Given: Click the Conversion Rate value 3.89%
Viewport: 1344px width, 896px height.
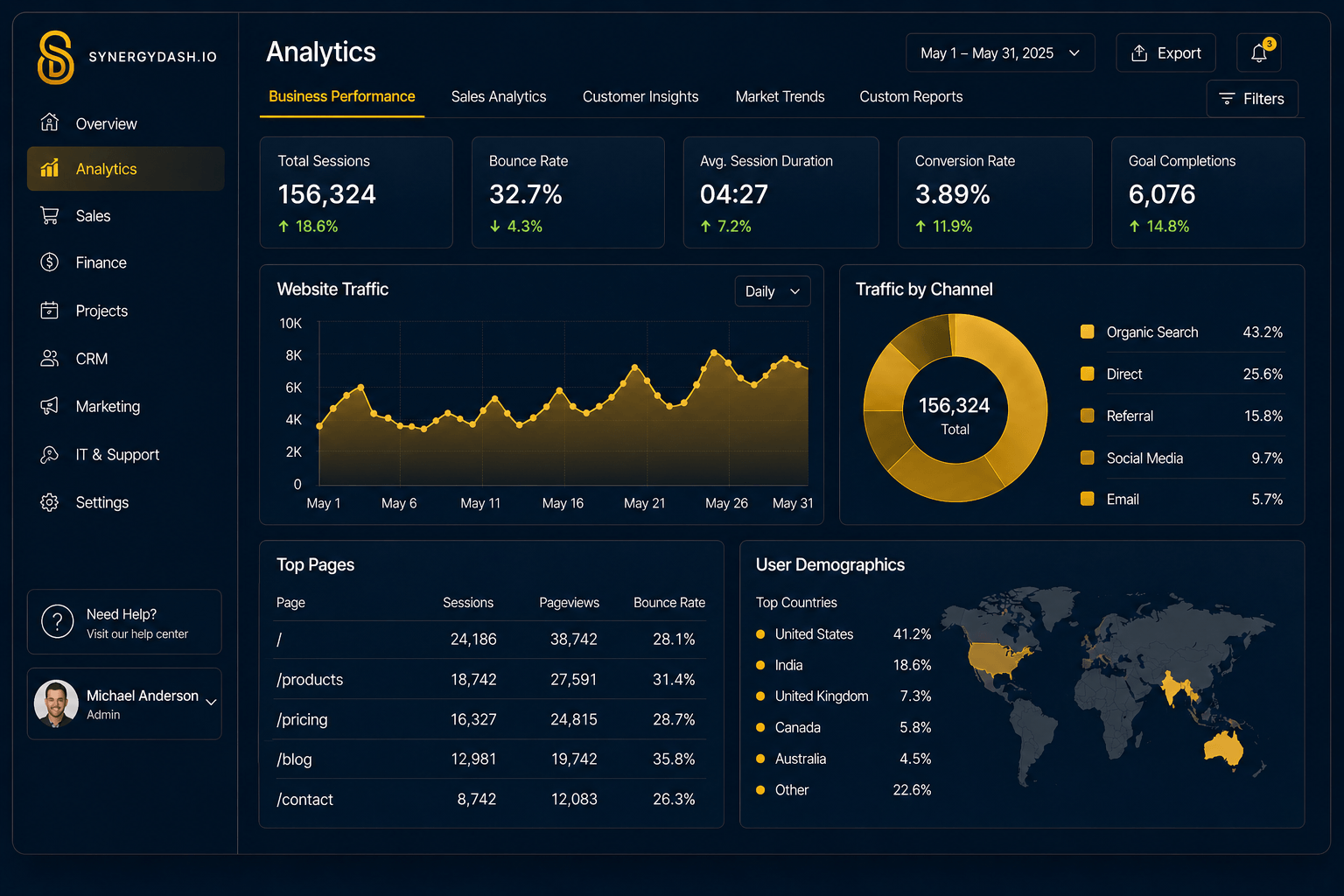Looking at the screenshot, I should pos(952,194).
